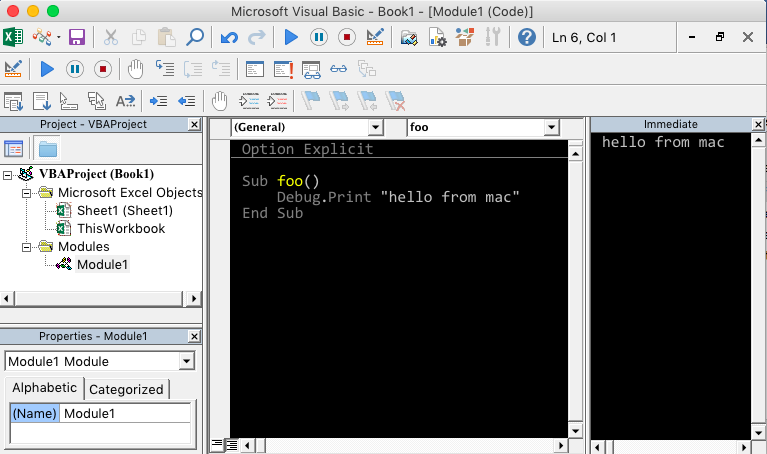Jump to Next Bookmark flag icon

pos(339,101)
